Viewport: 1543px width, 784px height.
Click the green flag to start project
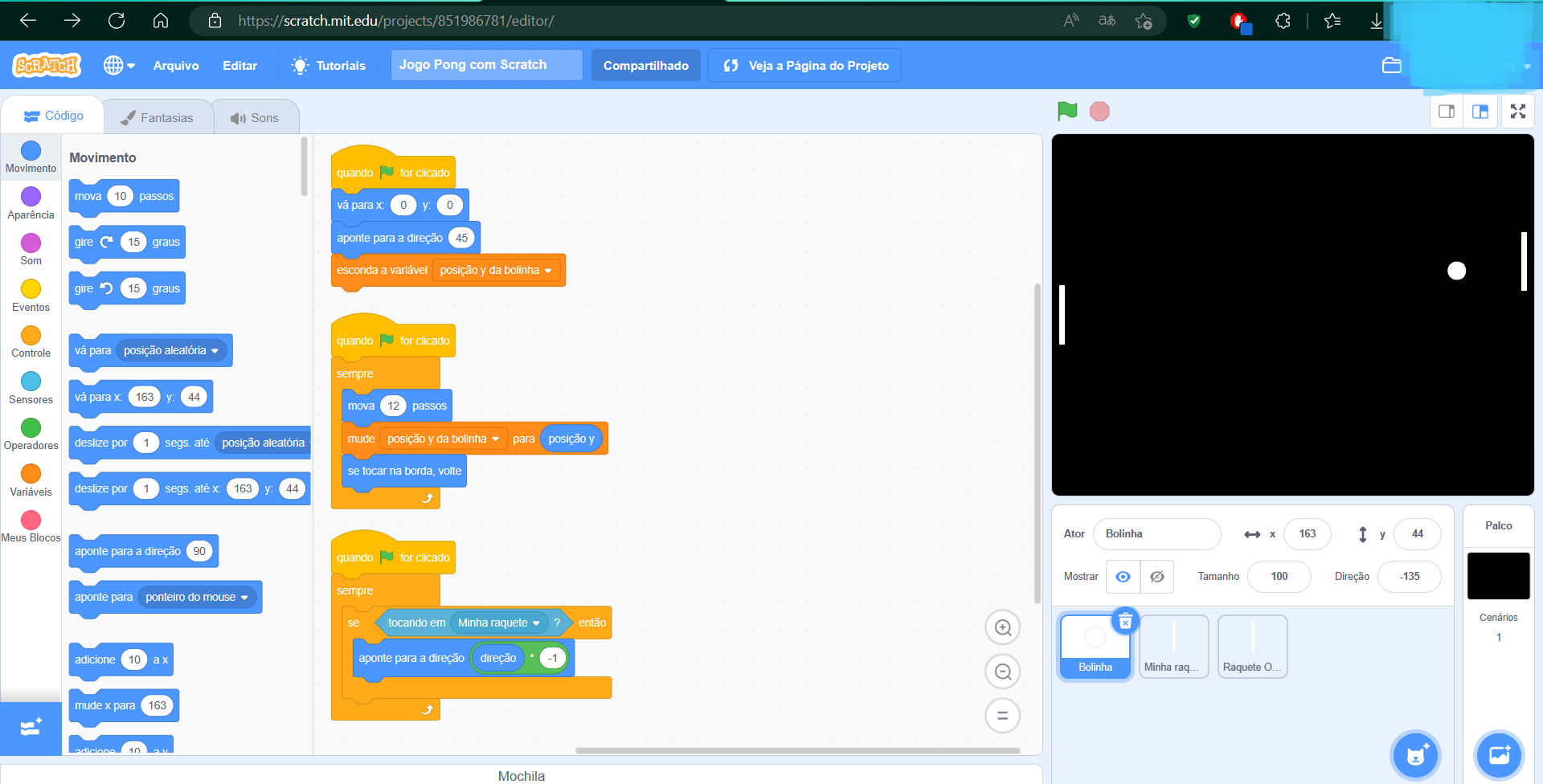point(1067,112)
